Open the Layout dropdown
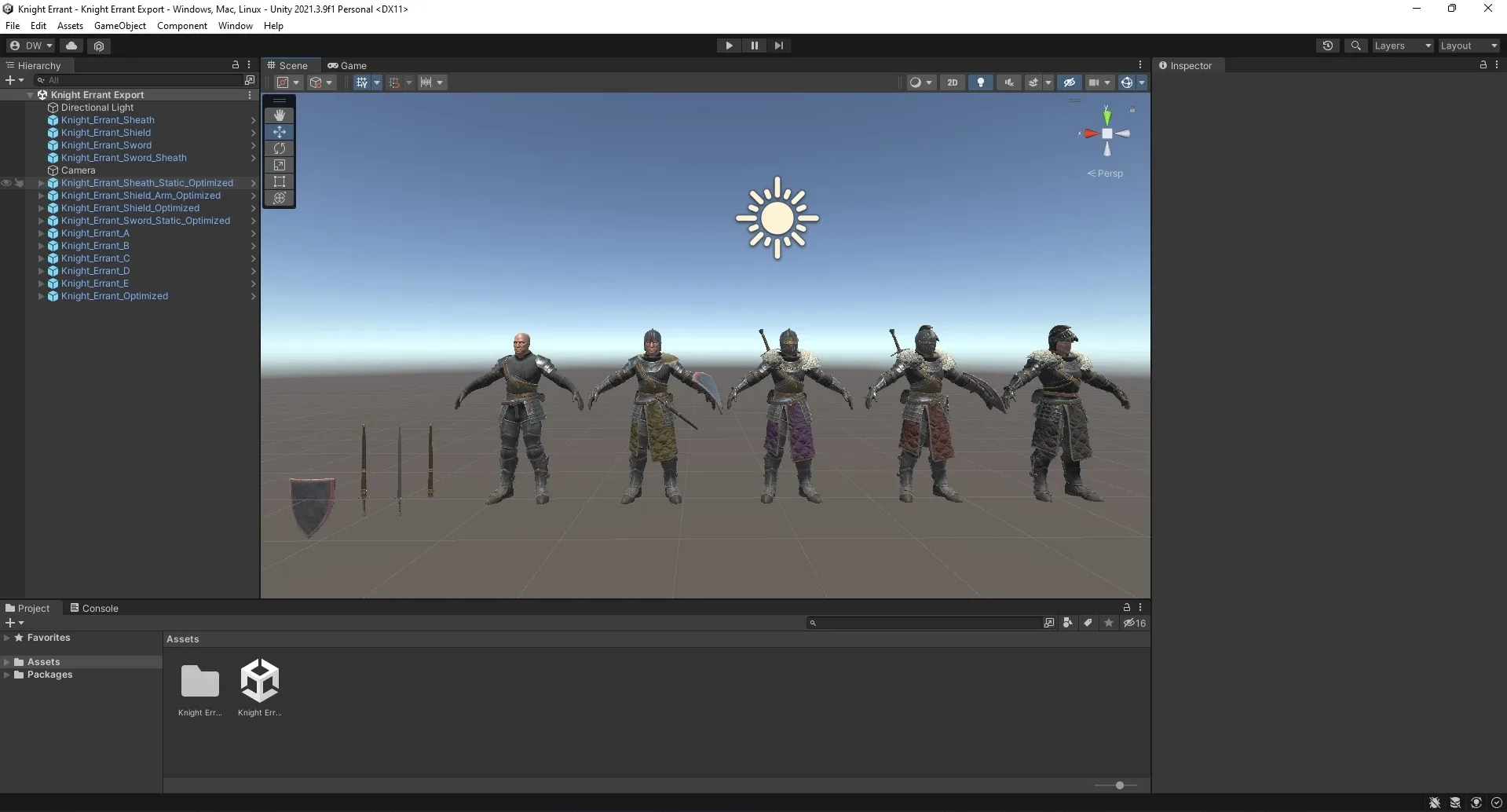Screen dimensions: 1507x812 (1469, 46)
